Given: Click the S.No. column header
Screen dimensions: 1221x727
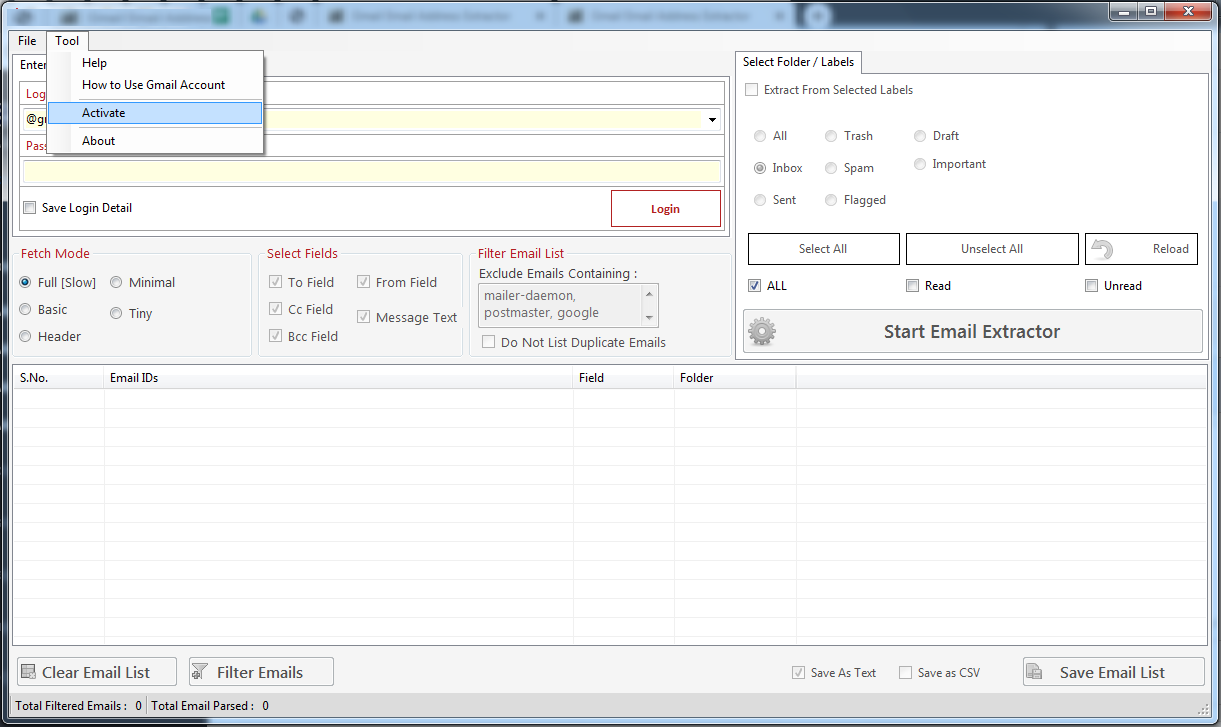Looking at the screenshot, I should click(x=58, y=378).
